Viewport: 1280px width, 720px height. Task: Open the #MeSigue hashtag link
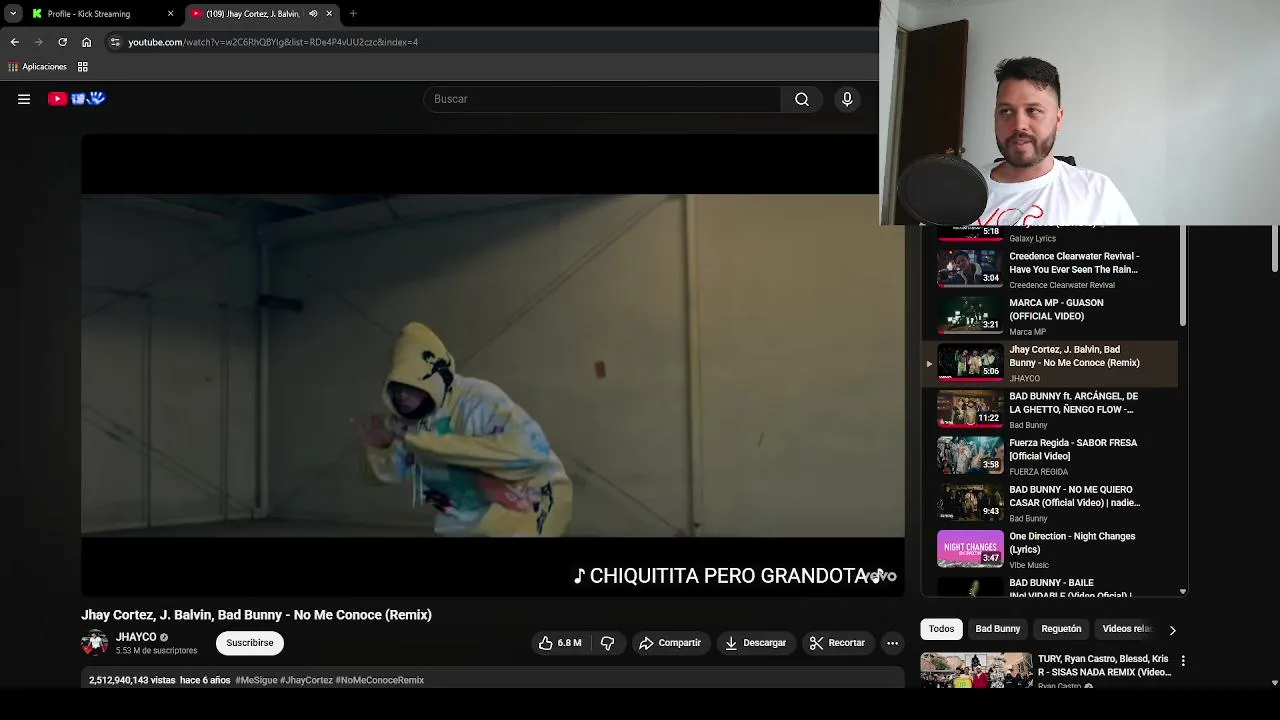click(x=256, y=680)
